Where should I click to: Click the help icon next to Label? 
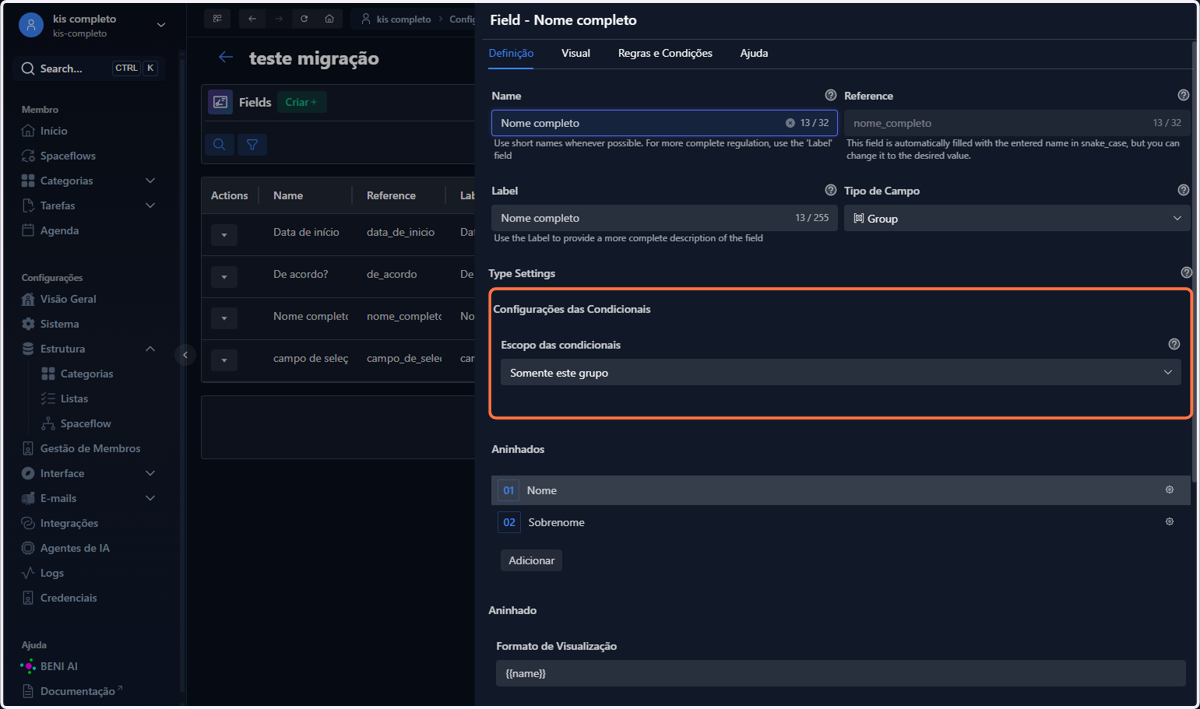coord(830,190)
